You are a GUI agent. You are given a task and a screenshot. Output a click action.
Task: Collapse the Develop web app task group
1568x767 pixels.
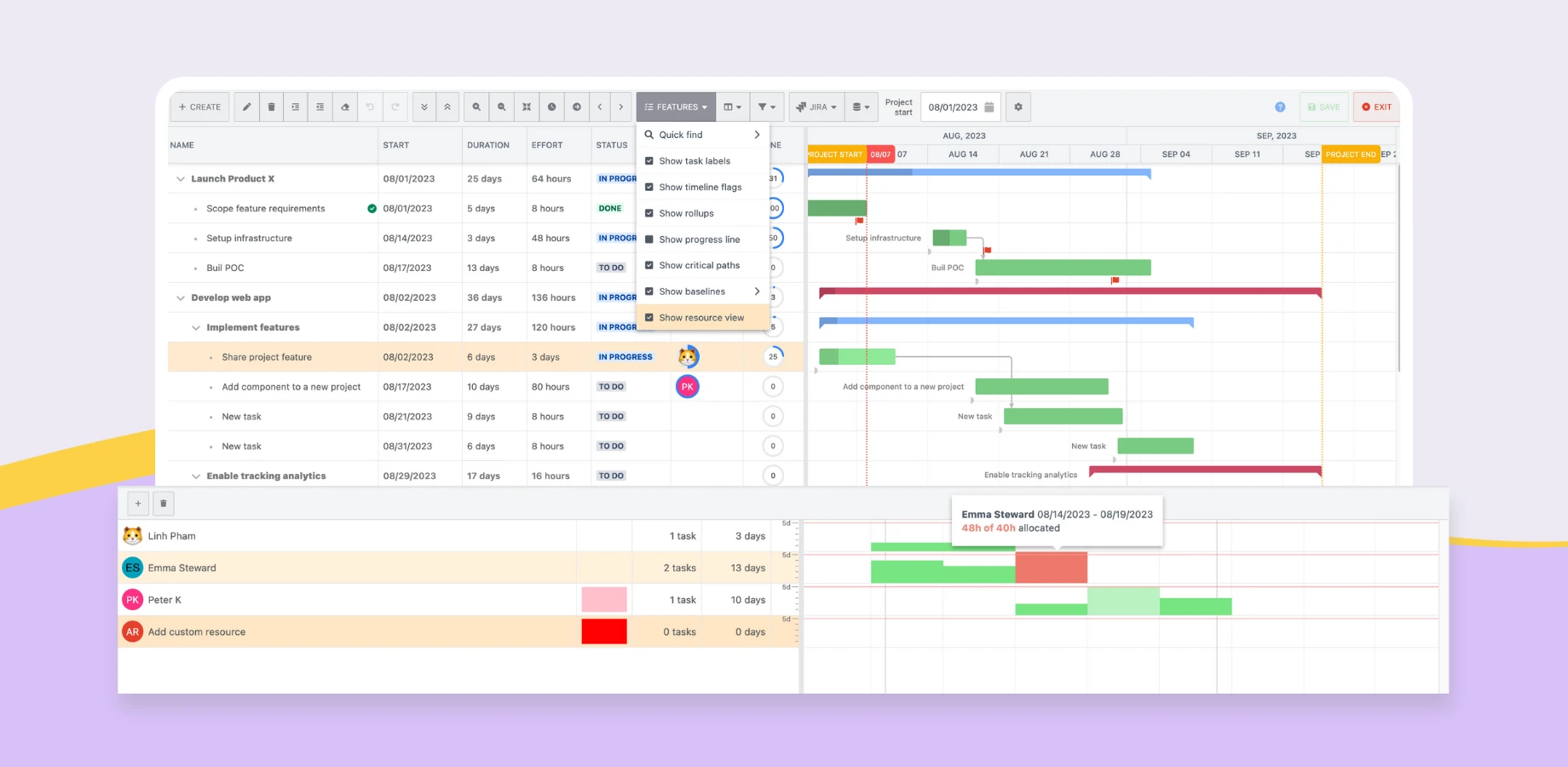[181, 297]
